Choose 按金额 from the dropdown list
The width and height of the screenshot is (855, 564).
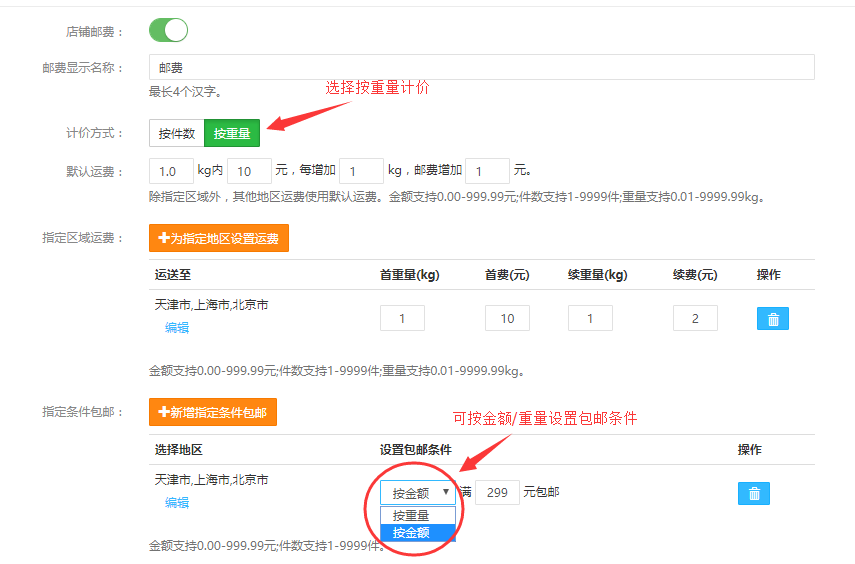pyautogui.click(x=418, y=533)
